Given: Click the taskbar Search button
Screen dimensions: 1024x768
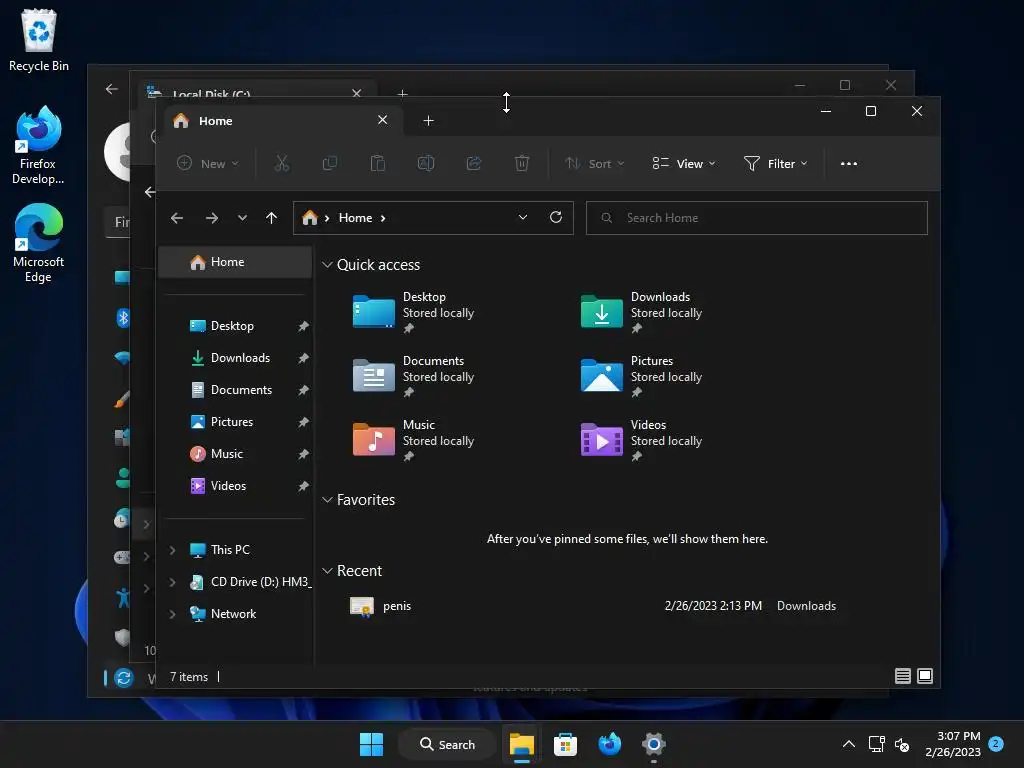Looking at the screenshot, I should [447, 744].
